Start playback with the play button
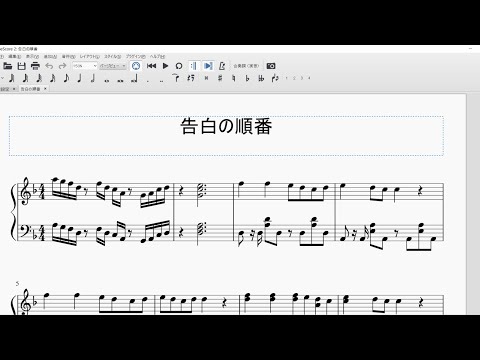The height and width of the screenshot is (360, 480). (165, 66)
